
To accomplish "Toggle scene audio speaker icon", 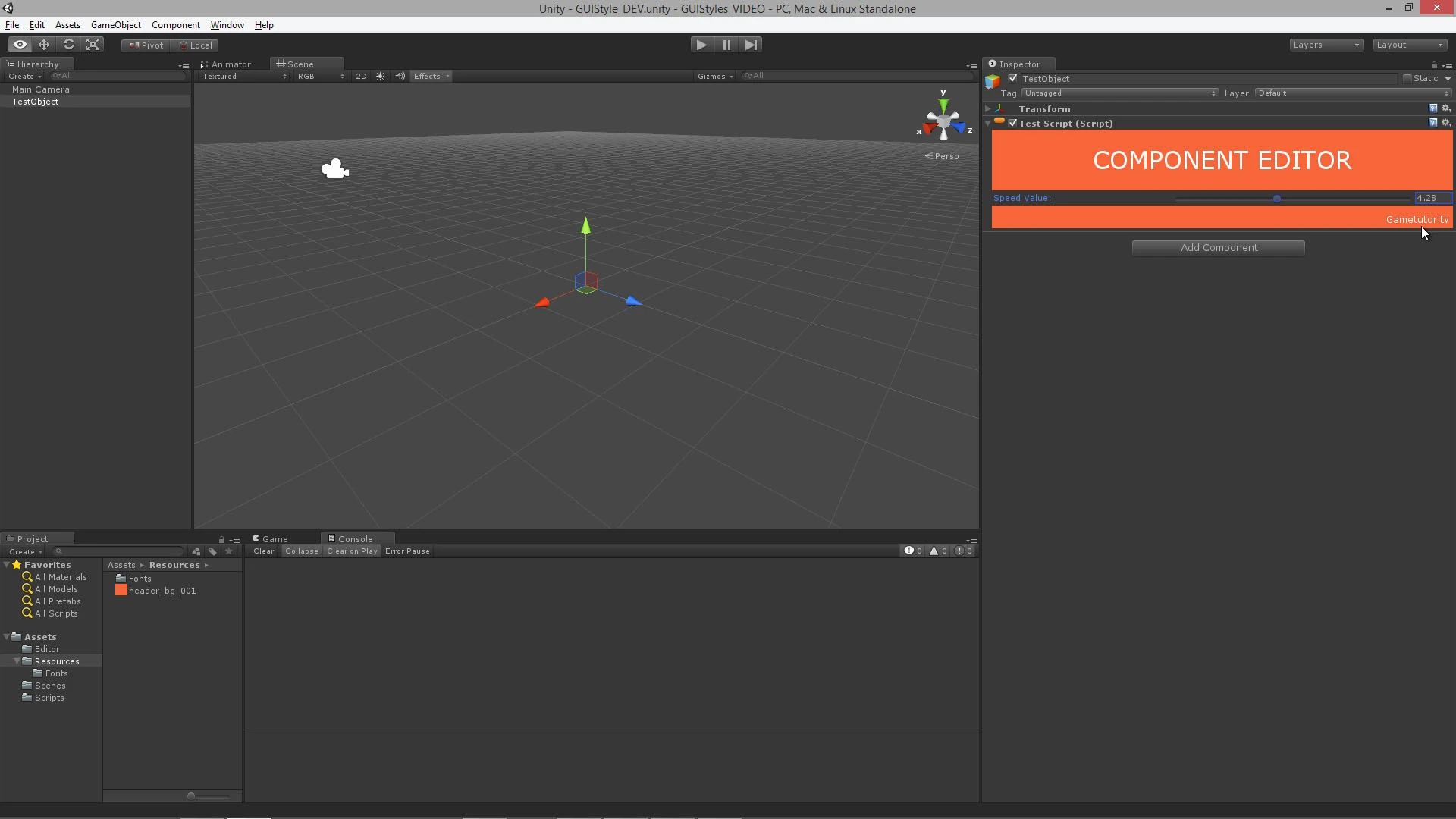I will tap(400, 76).
